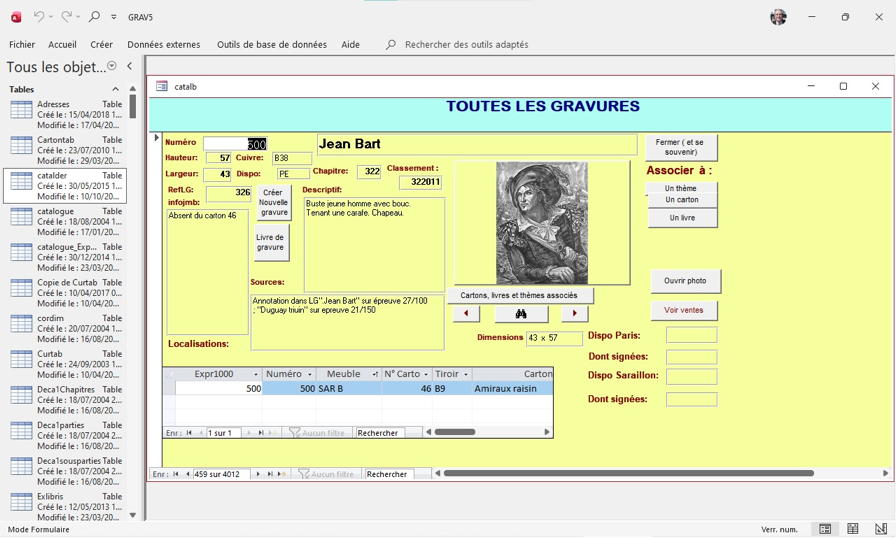This screenshot has height=538, width=896.
Task: Click the Un livre button
Action: tap(682, 218)
